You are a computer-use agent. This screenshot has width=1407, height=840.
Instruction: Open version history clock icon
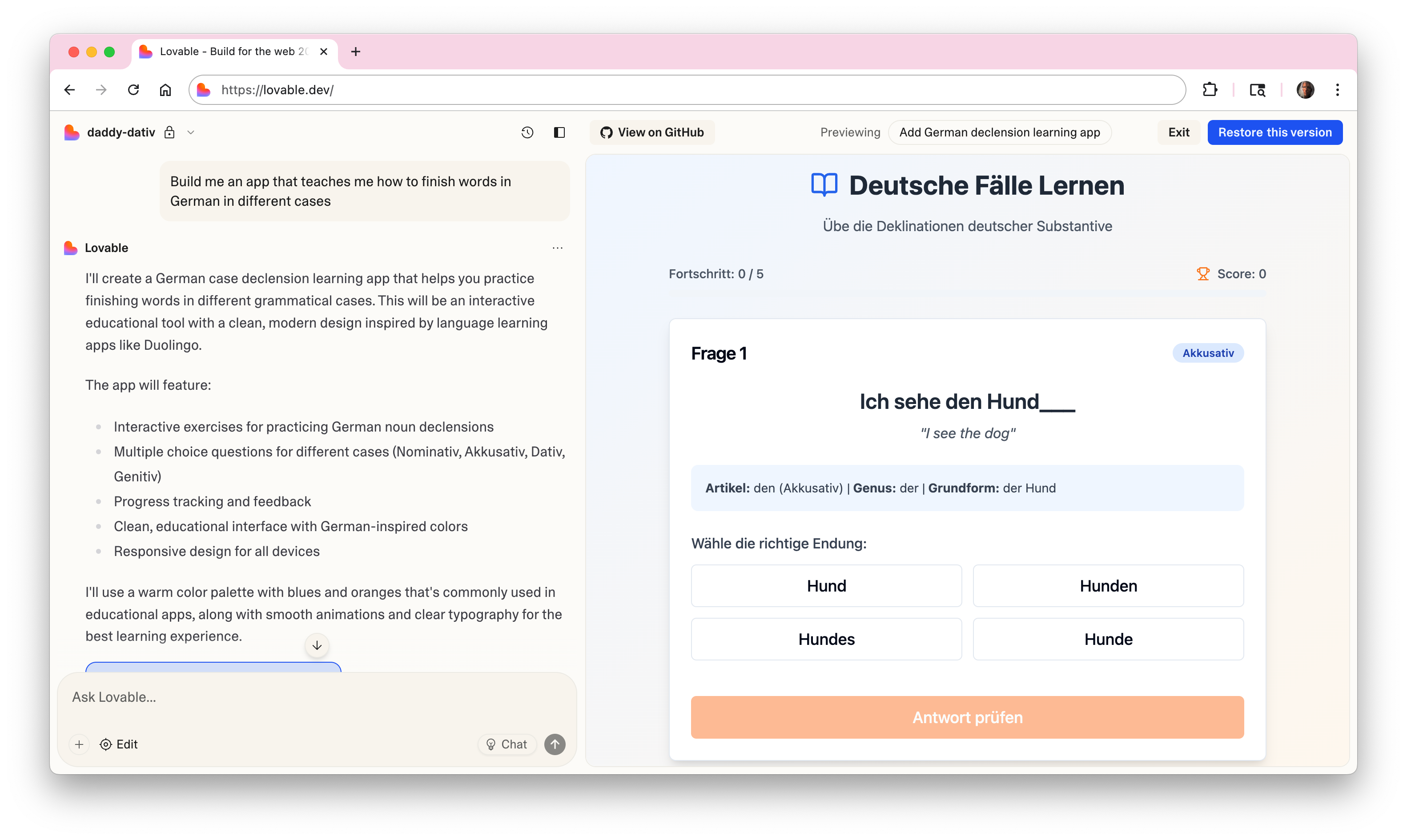pyautogui.click(x=527, y=132)
